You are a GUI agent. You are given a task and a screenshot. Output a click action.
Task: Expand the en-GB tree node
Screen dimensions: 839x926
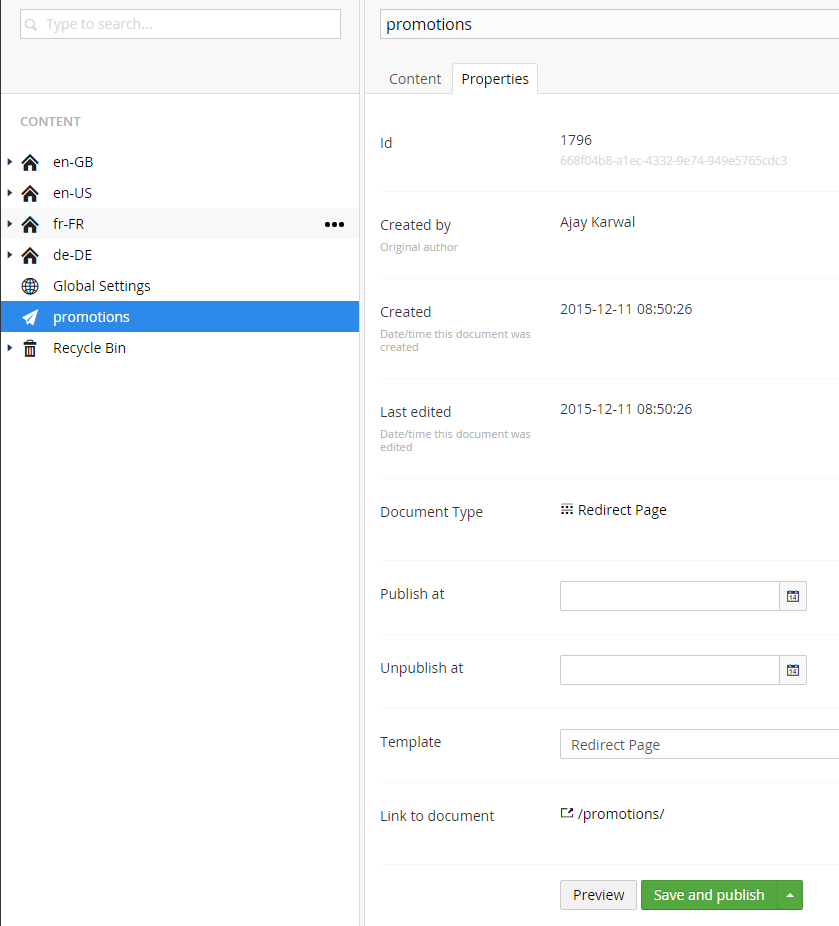tap(10, 162)
